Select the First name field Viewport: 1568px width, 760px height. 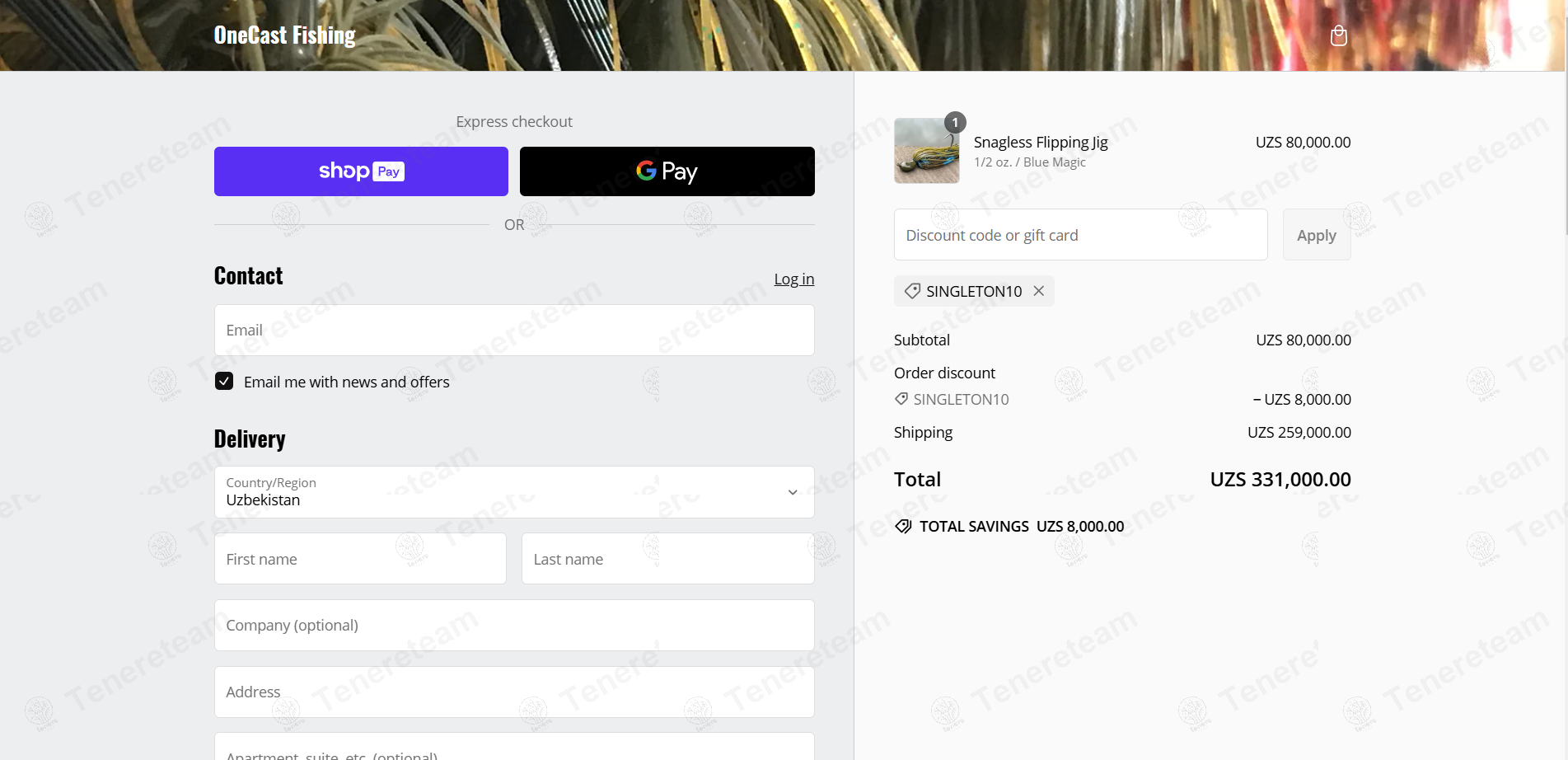[x=360, y=559]
